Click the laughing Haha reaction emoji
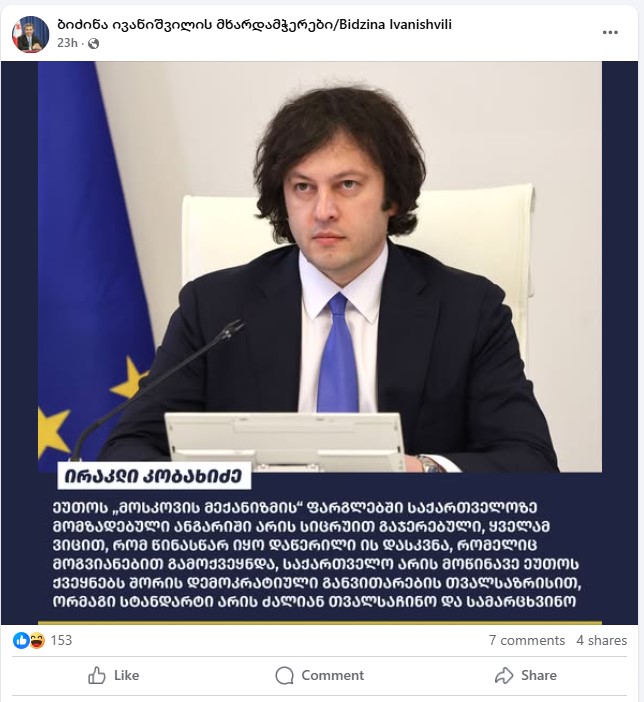The image size is (644, 702). click(x=37, y=641)
